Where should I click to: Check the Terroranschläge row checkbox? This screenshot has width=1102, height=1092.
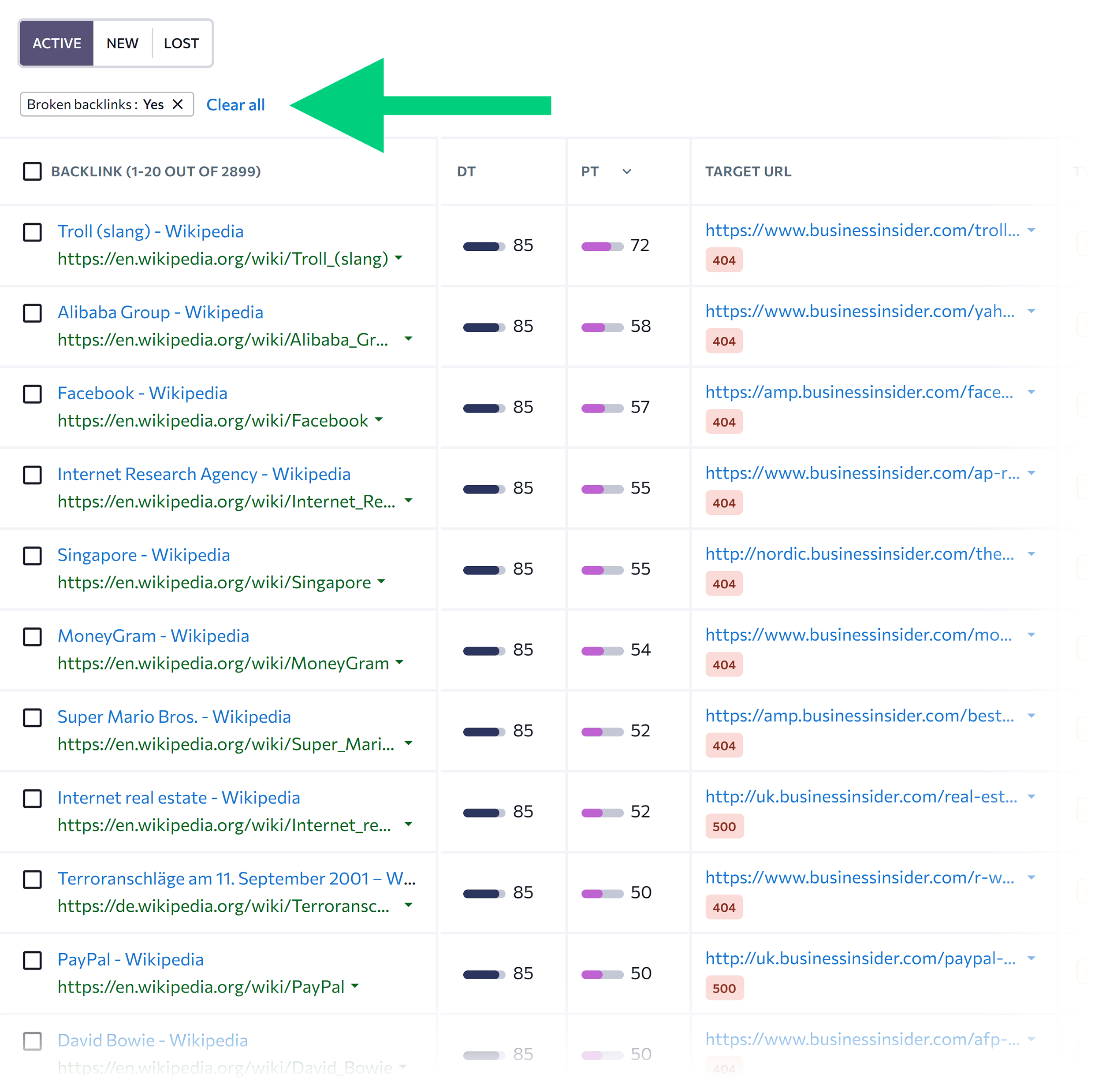(x=33, y=879)
